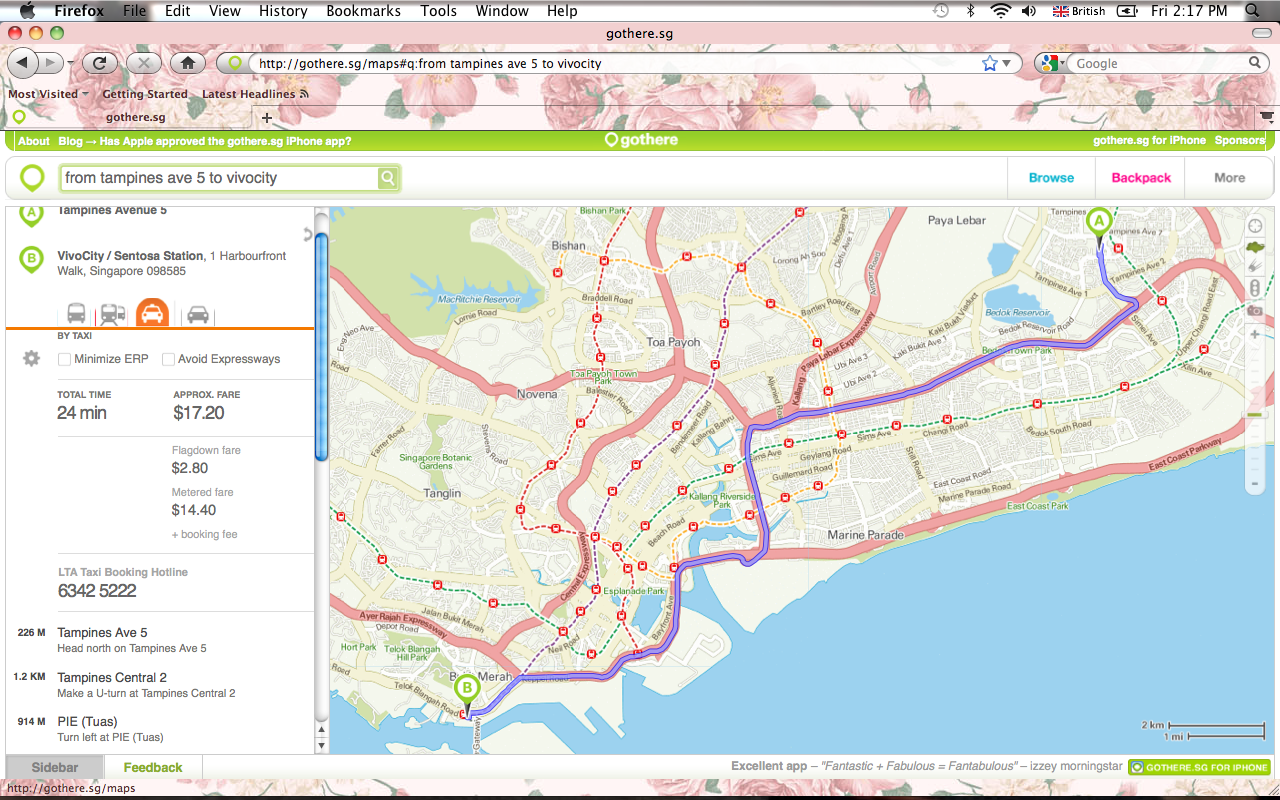Open the Tools menu

438,11
